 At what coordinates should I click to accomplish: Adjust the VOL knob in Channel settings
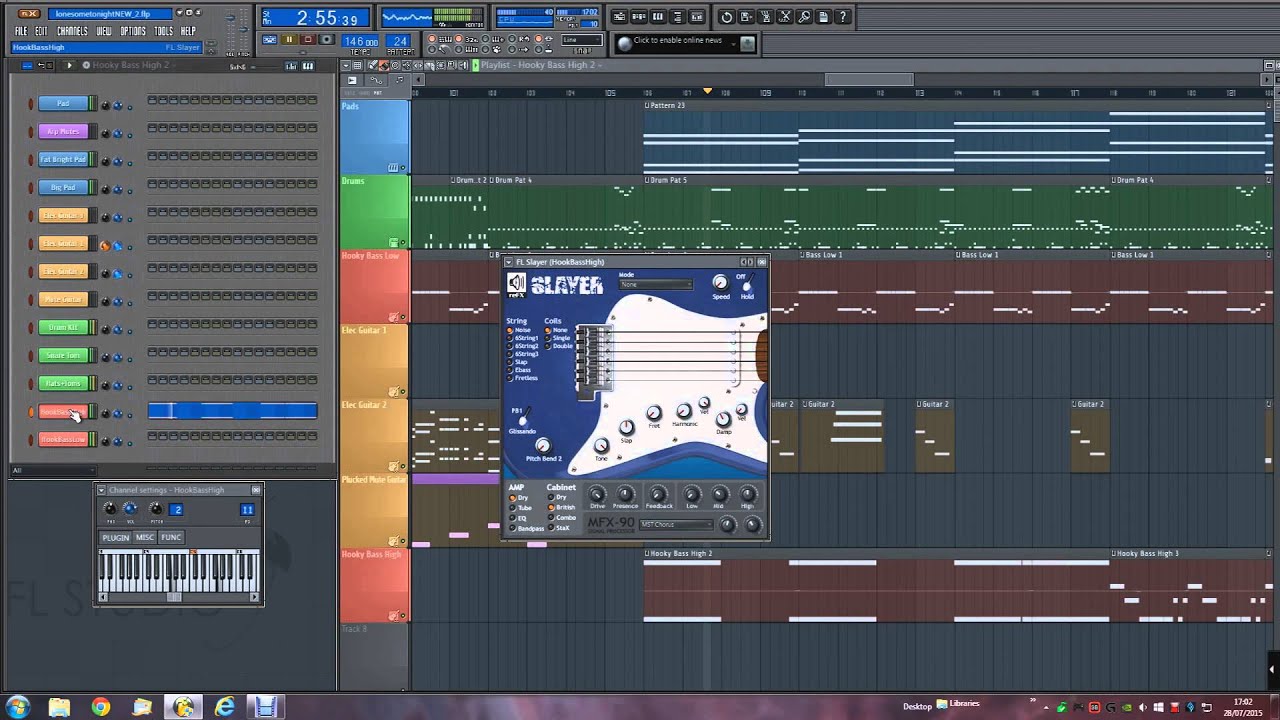(130, 510)
